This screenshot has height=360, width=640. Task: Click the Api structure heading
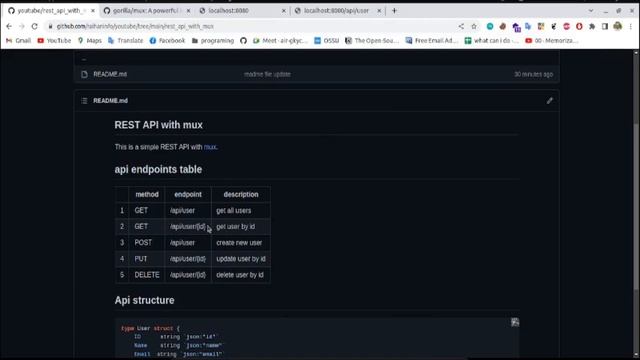(x=144, y=300)
